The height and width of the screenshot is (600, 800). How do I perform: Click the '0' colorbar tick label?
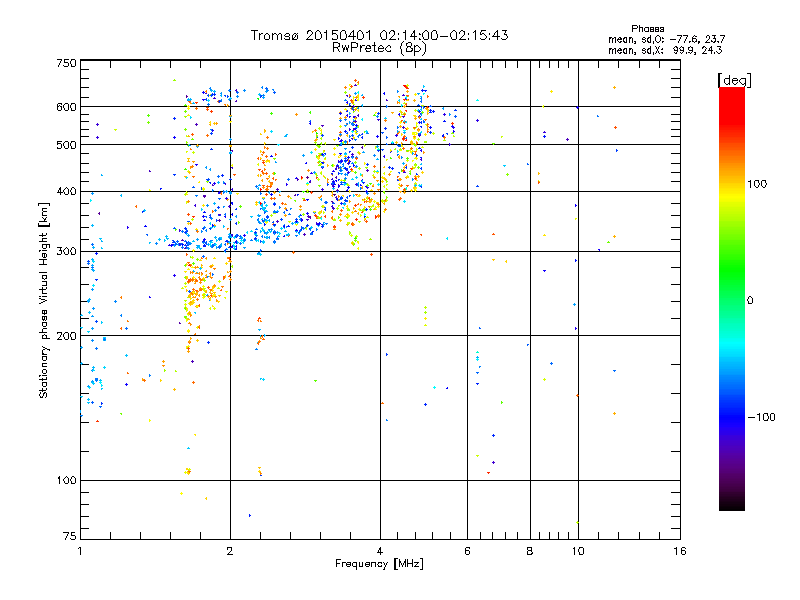(750, 301)
